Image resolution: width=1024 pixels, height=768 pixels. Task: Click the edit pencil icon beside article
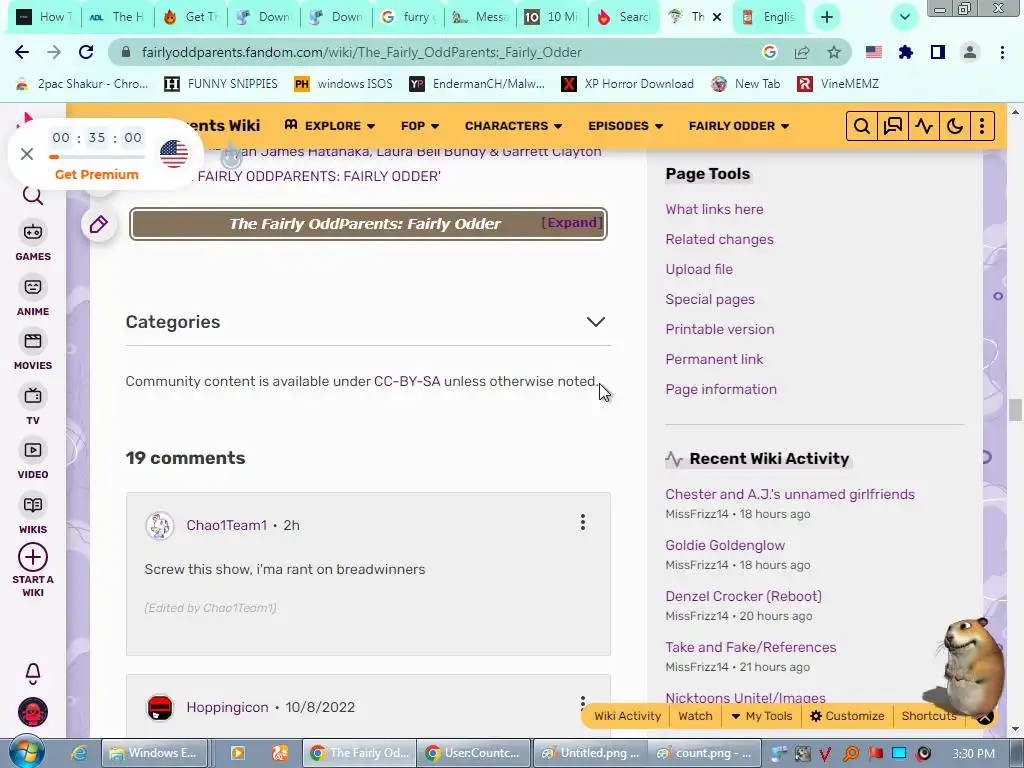(99, 225)
